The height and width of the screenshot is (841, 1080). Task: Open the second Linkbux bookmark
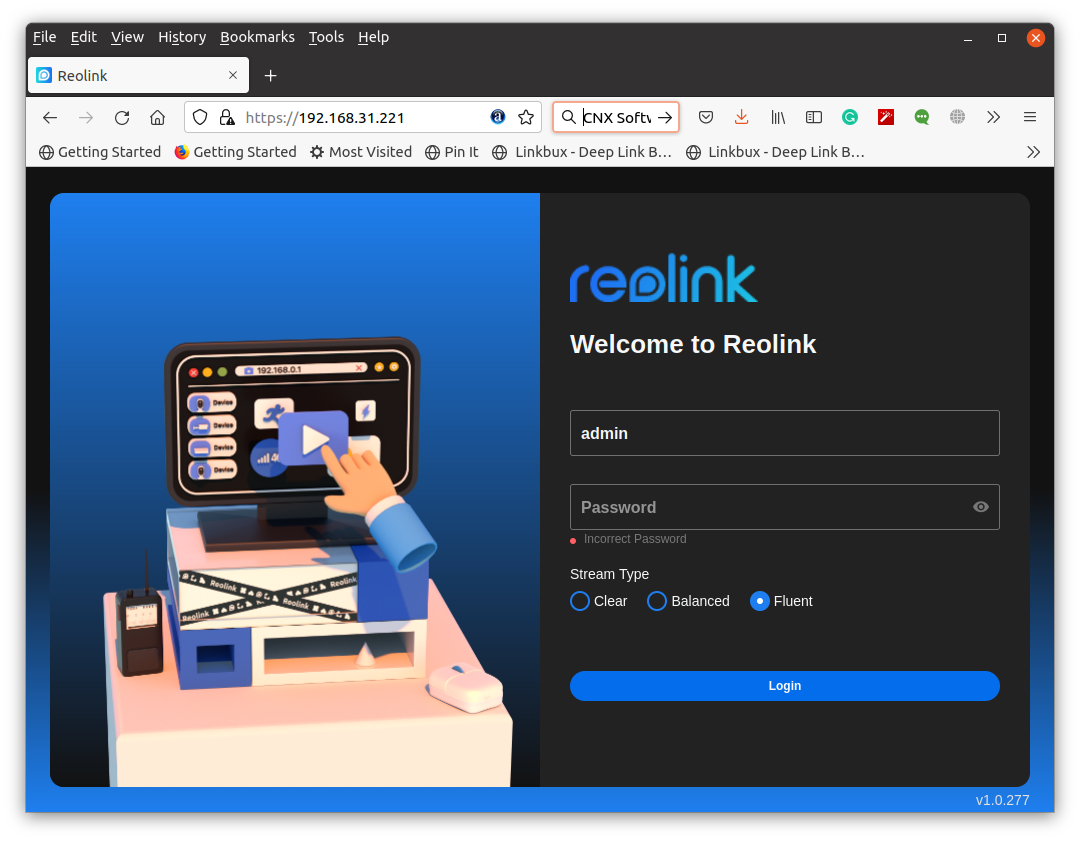776,152
